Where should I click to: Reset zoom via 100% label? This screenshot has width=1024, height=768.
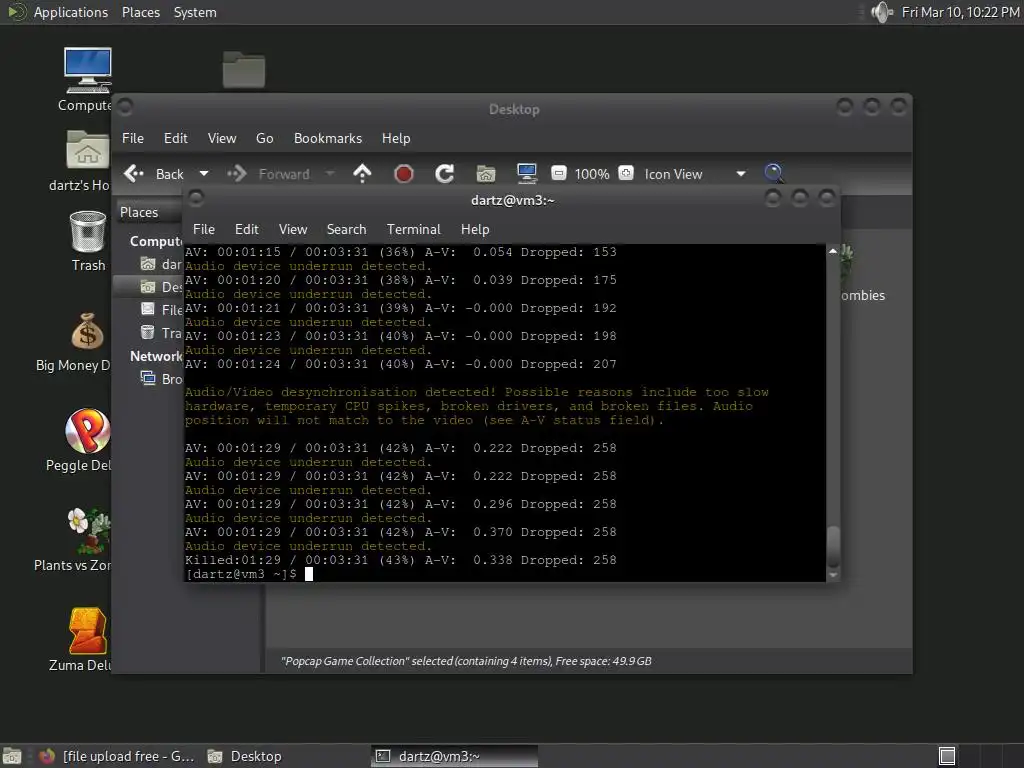(x=592, y=174)
